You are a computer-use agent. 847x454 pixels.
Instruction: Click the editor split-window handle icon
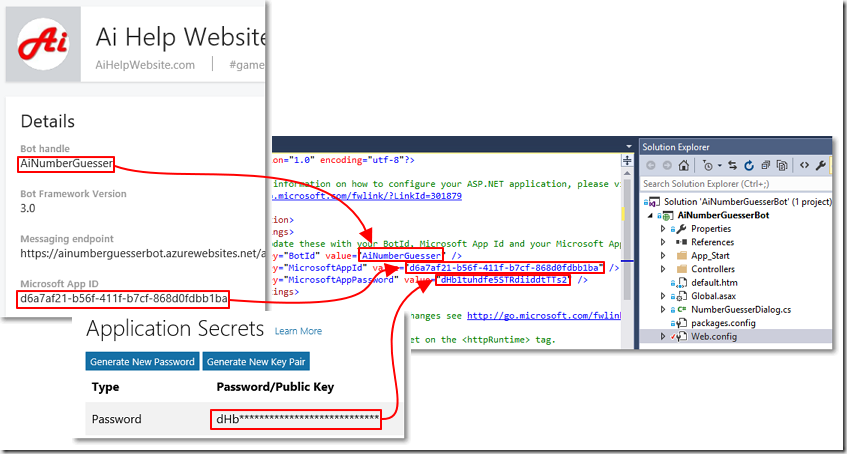point(627,161)
